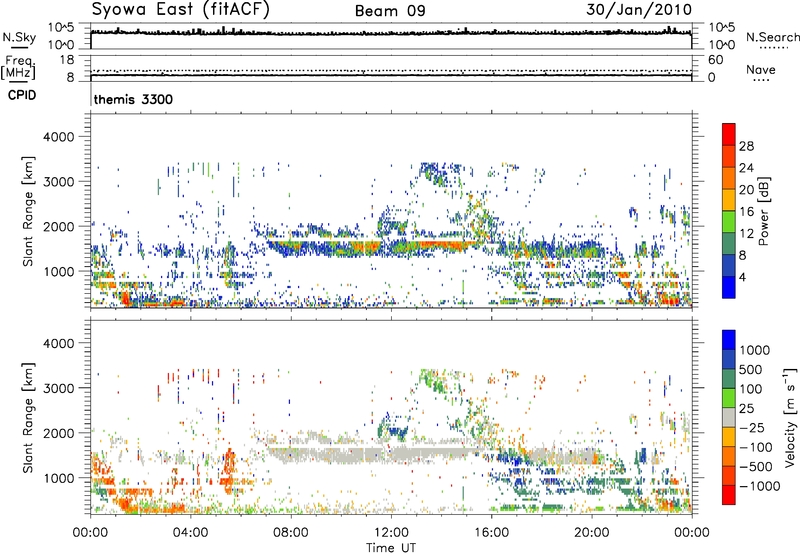Click the '20:00' time tick label
The width and height of the screenshot is (800, 554).
591,533
